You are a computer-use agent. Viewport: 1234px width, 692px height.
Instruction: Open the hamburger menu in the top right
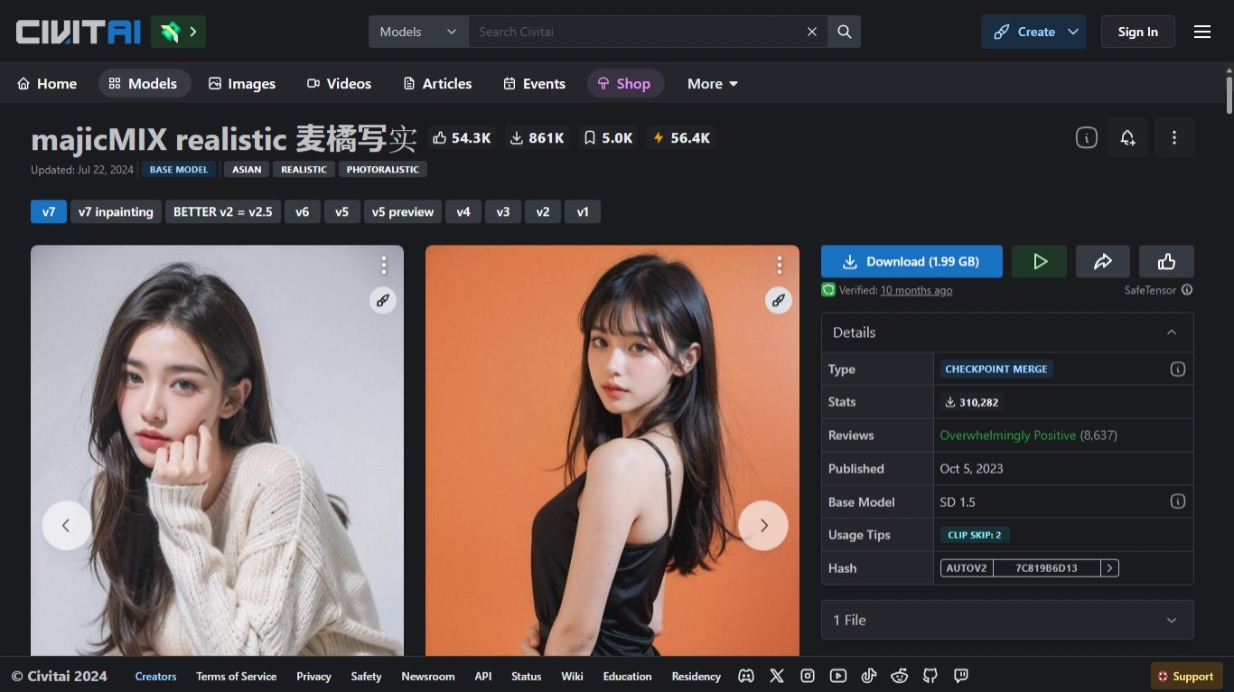1202,31
